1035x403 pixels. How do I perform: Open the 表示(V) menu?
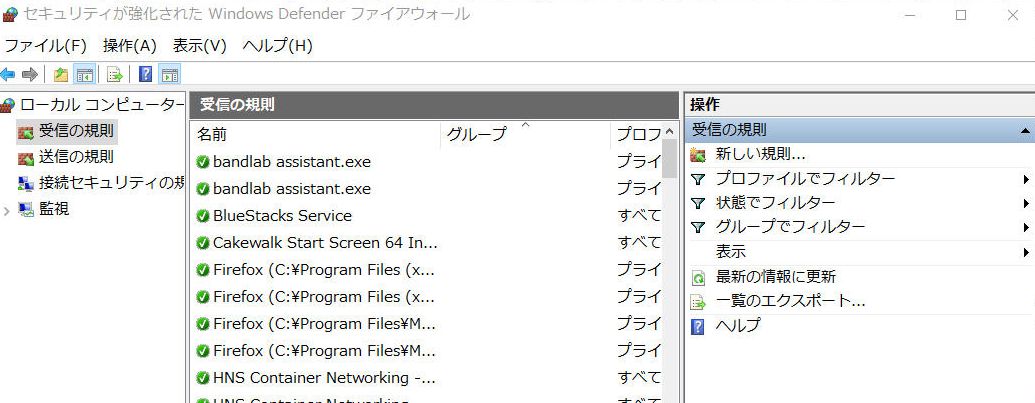point(199,46)
